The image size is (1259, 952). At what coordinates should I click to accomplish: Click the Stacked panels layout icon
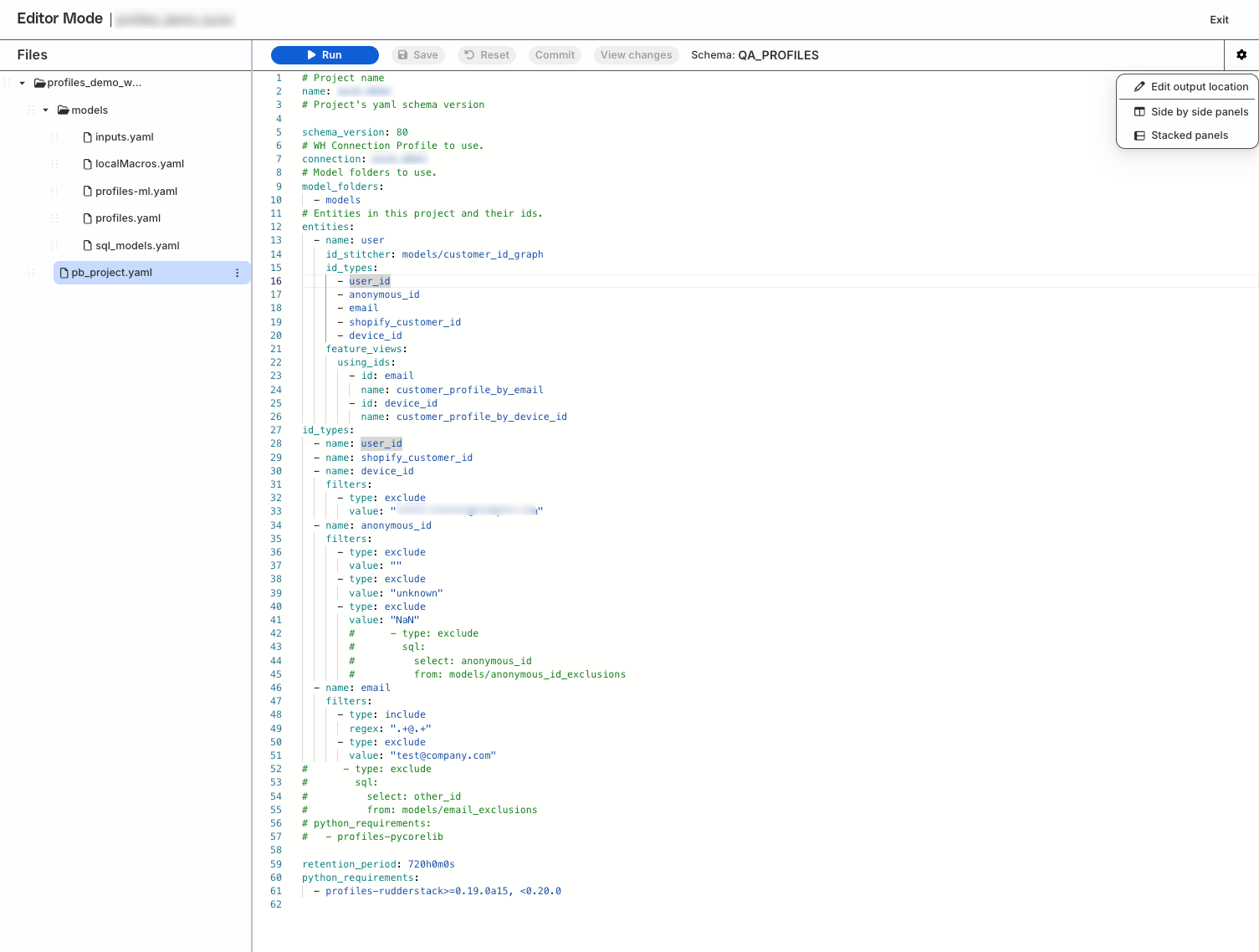(1139, 136)
